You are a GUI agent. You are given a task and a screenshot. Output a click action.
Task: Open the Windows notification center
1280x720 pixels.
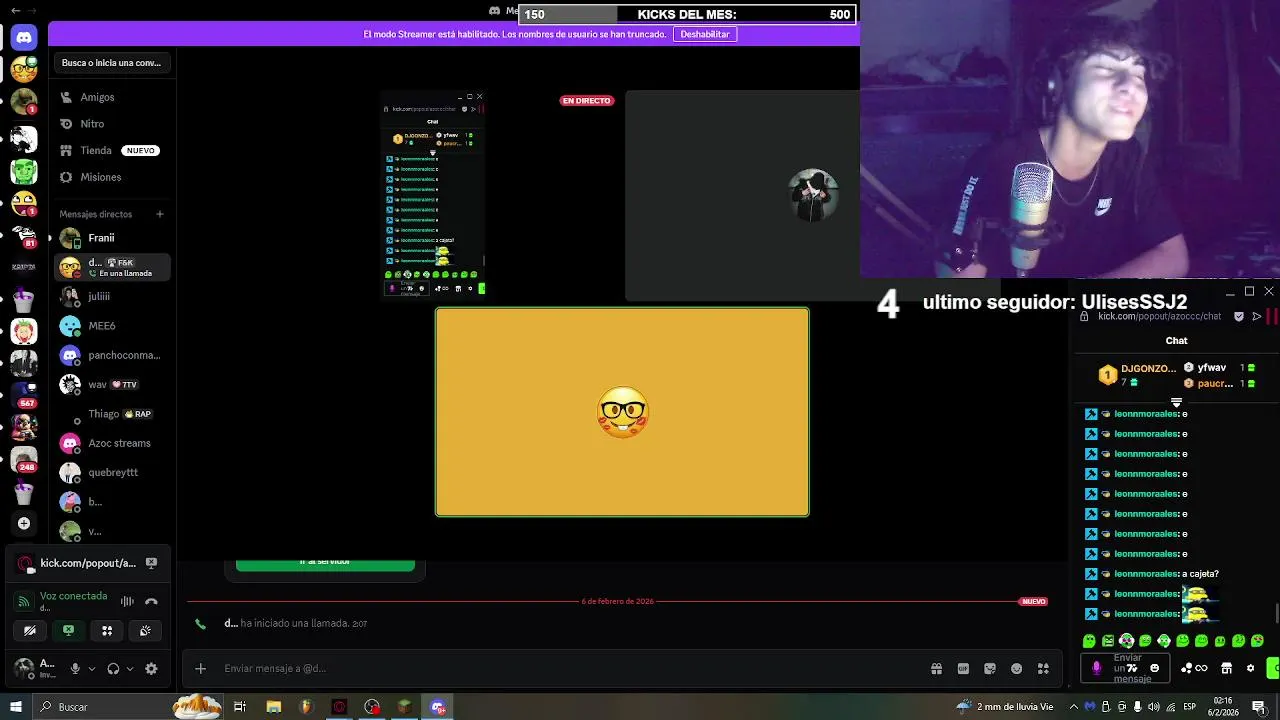click(x=1259, y=707)
